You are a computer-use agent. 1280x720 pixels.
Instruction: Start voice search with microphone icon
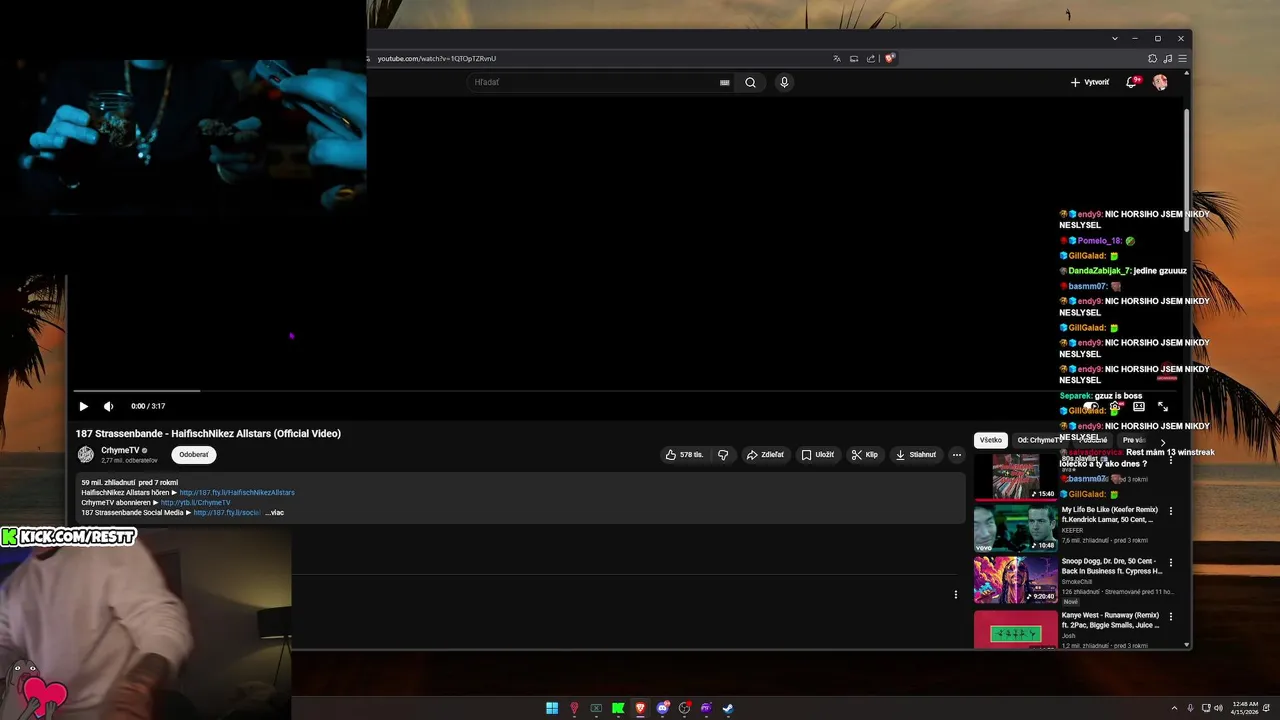pyautogui.click(x=784, y=82)
